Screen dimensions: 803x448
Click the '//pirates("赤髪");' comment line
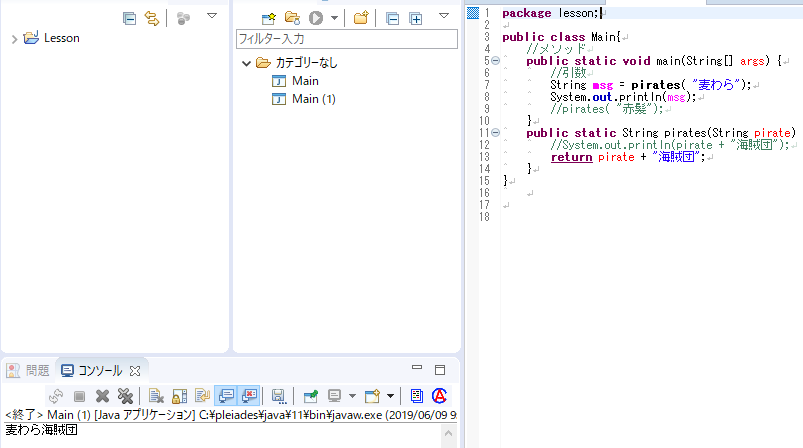point(607,109)
